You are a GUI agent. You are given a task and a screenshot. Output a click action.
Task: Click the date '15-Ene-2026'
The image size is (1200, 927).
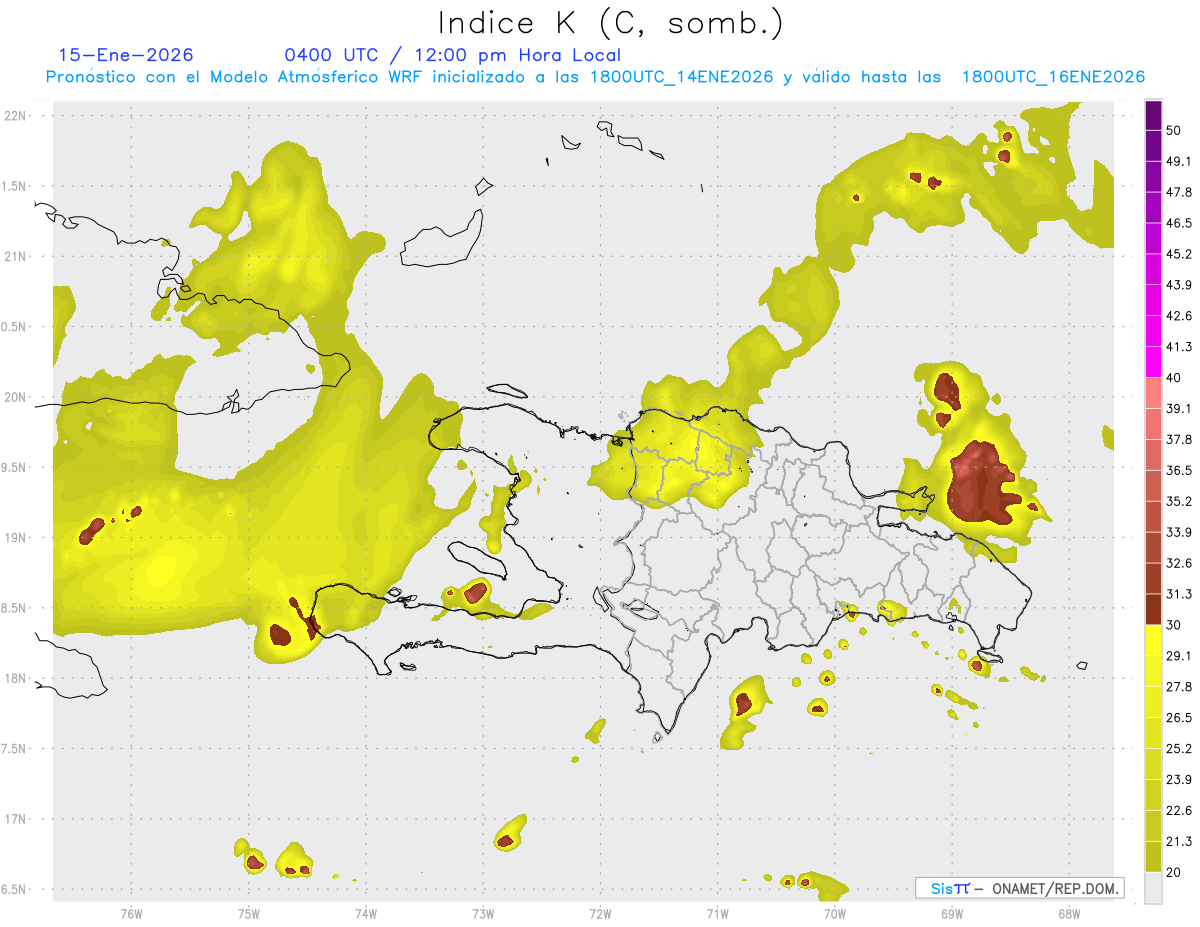[x=126, y=55]
